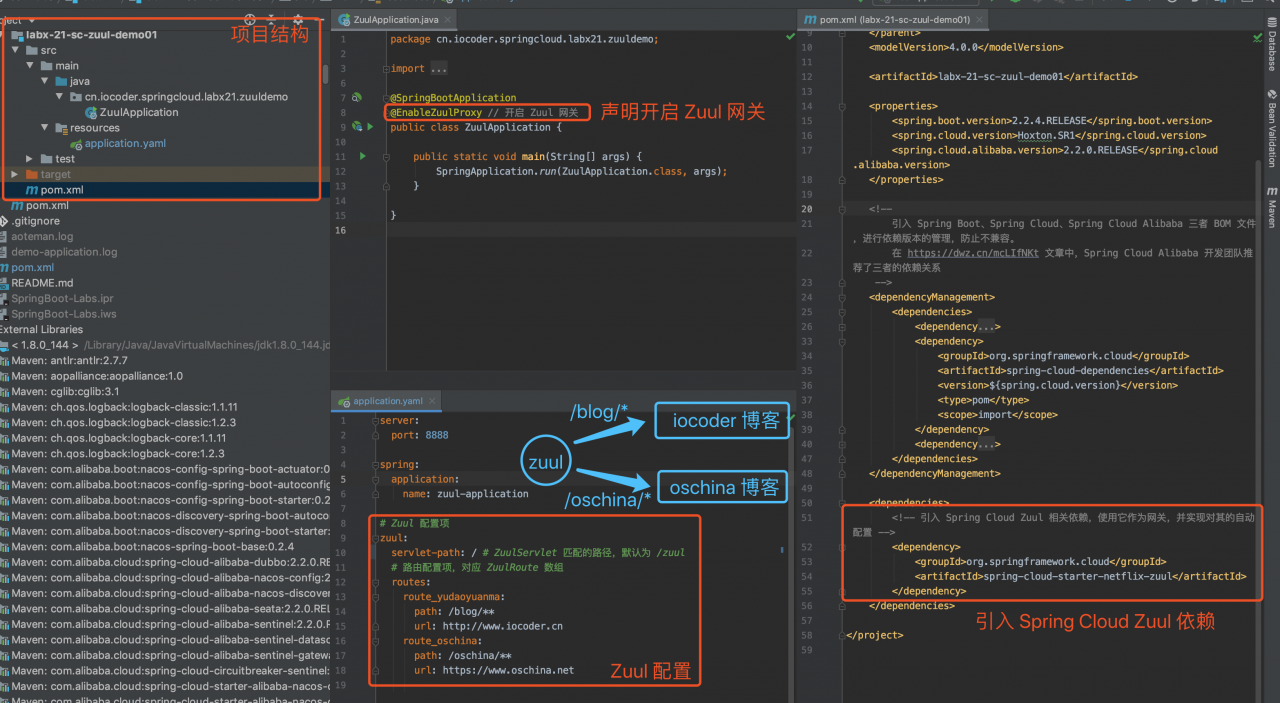
Task: Click the green inspections checkmark above pom.xml editor
Action: point(1257,38)
